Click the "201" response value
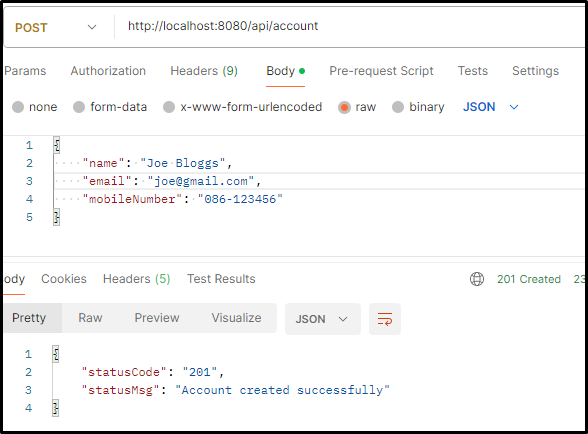 [200, 372]
